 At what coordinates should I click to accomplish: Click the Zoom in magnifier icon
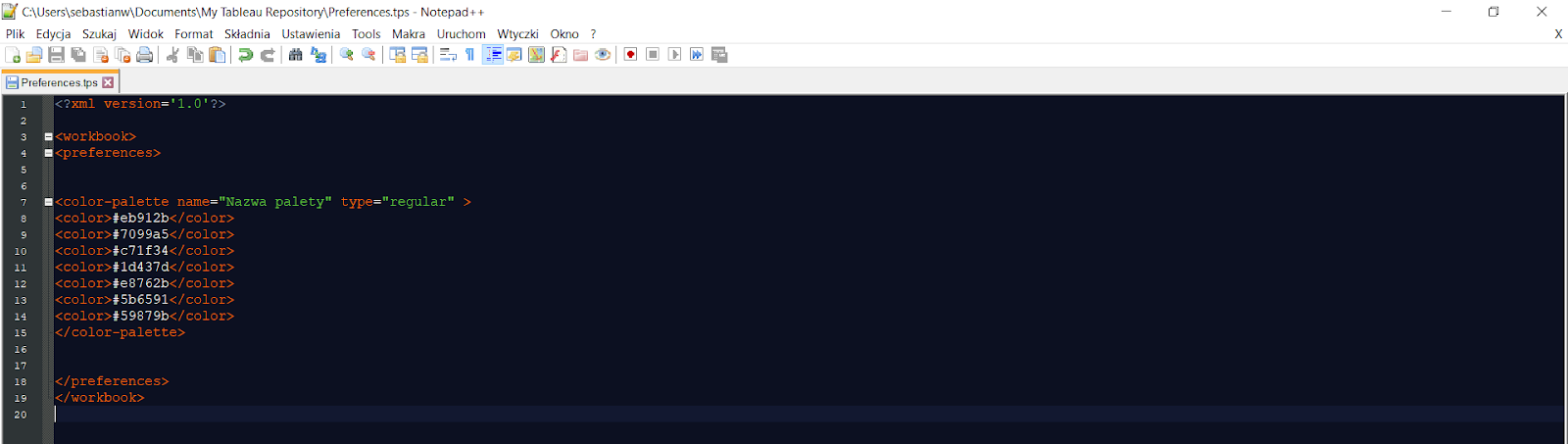[347, 55]
